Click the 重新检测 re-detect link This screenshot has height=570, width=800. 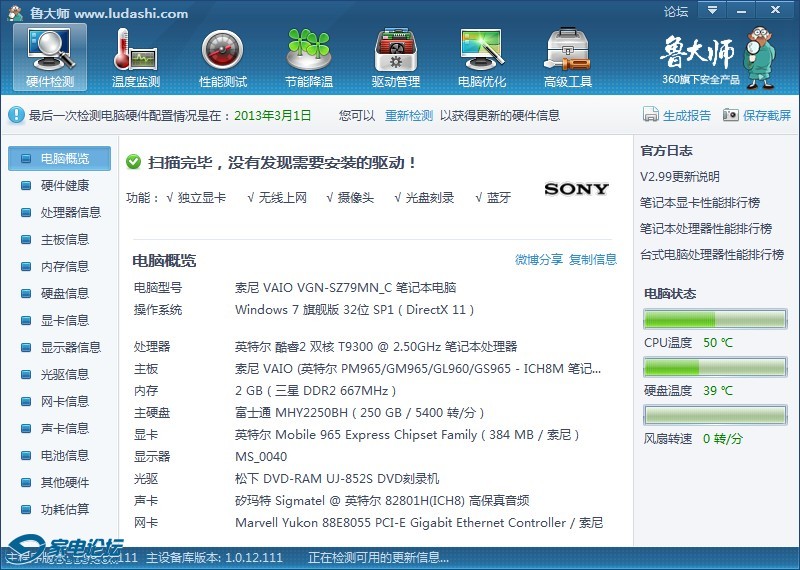click(x=409, y=116)
